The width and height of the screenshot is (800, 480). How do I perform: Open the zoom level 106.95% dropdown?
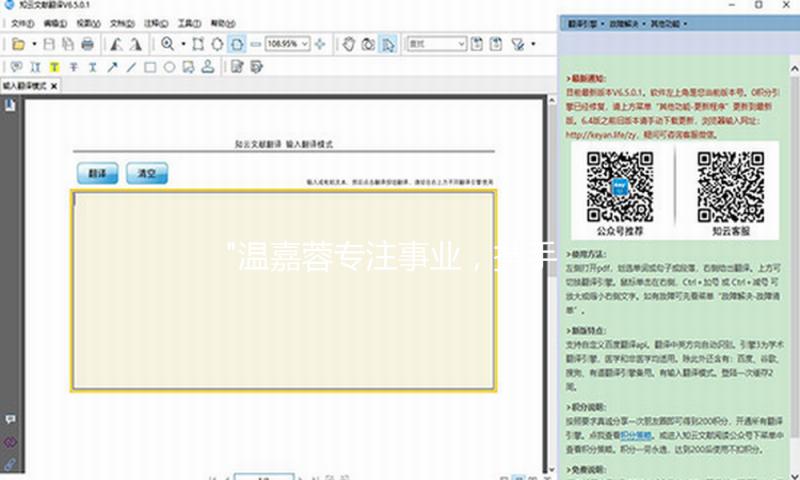(x=305, y=44)
